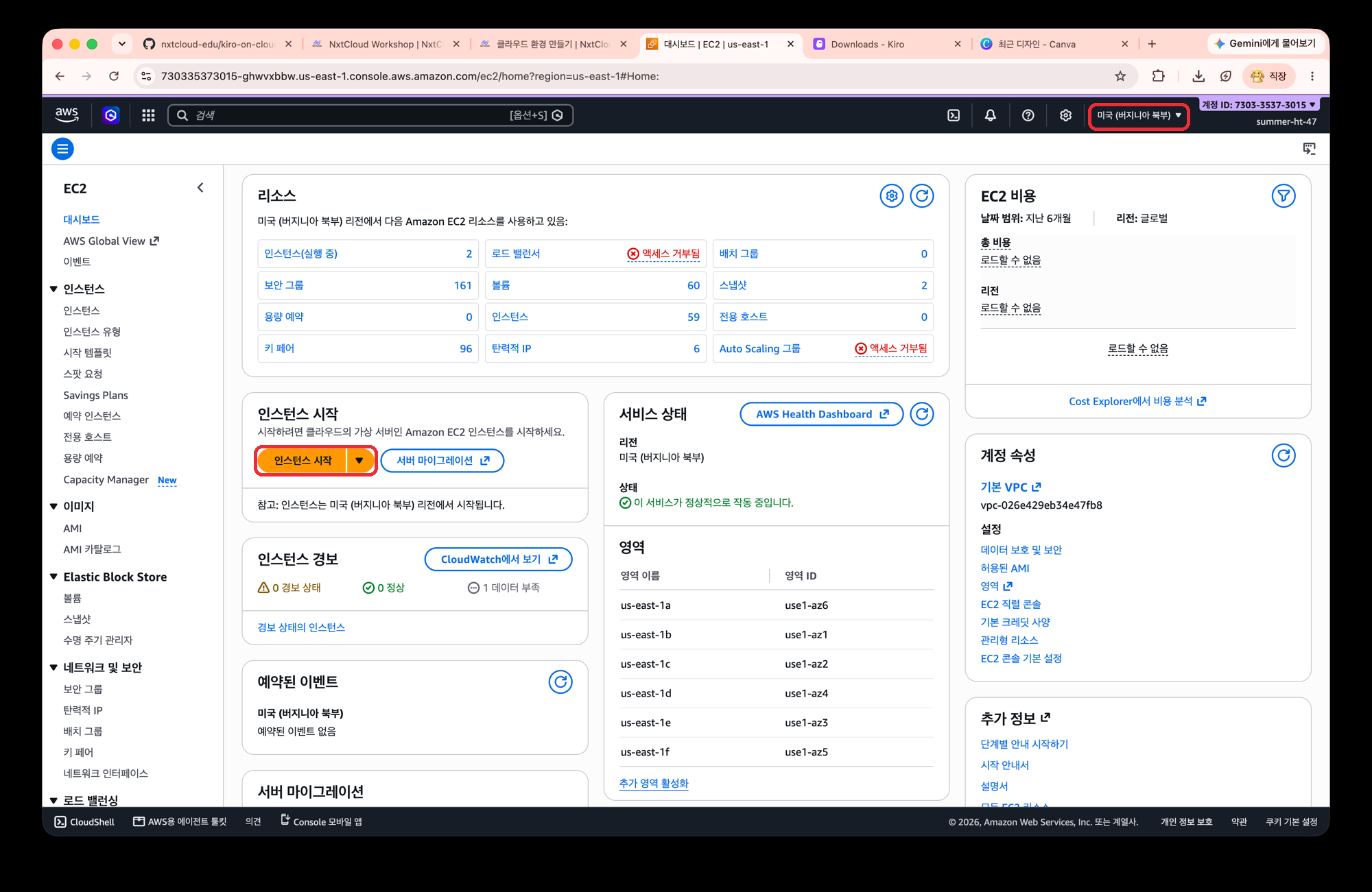The width and height of the screenshot is (1372, 892).
Task: Open the Chrome three-dot menu
Action: [x=1312, y=76]
